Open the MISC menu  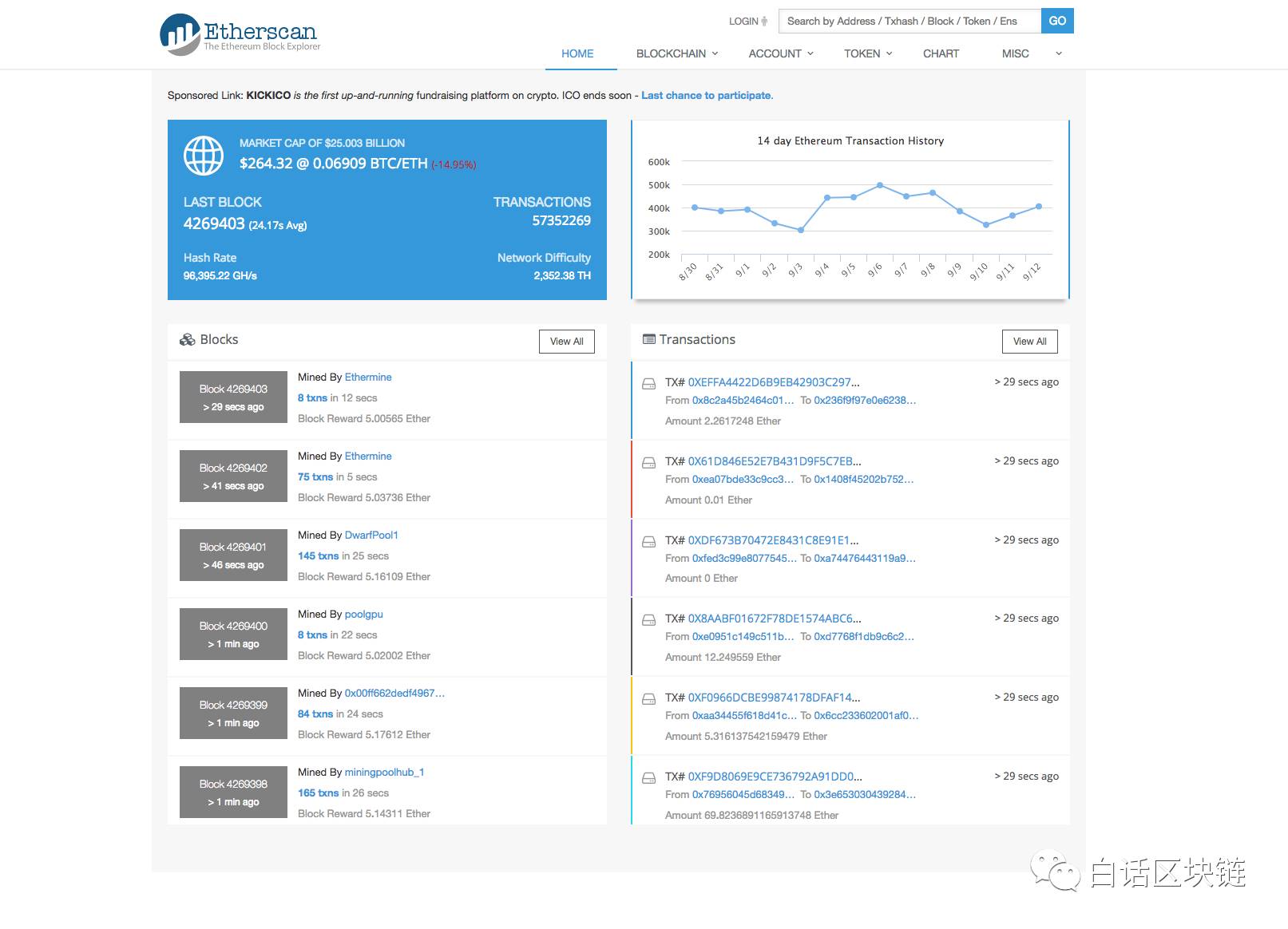click(x=1015, y=53)
